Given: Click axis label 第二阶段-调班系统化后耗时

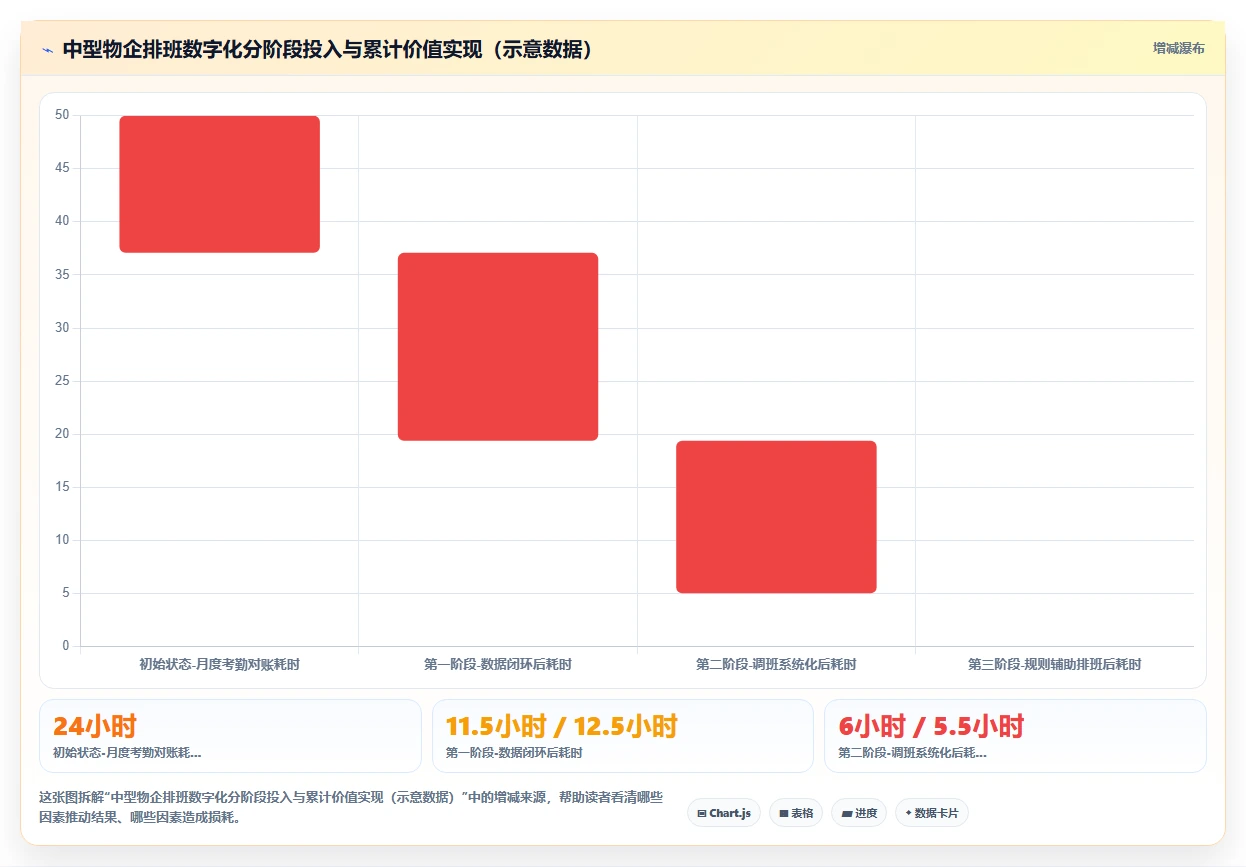Looking at the screenshot, I should 776,664.
